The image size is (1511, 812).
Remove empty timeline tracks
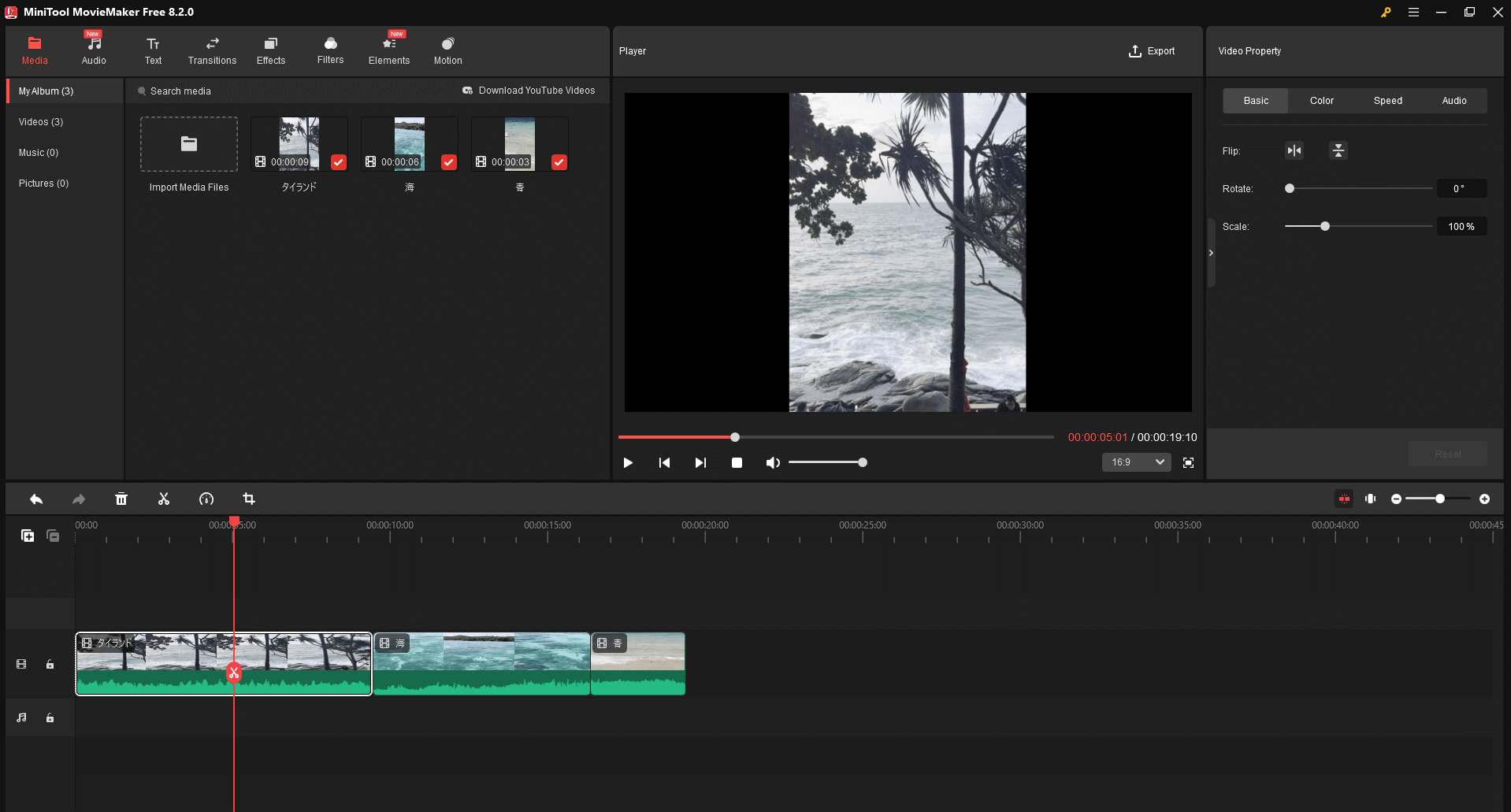[53, 536]
